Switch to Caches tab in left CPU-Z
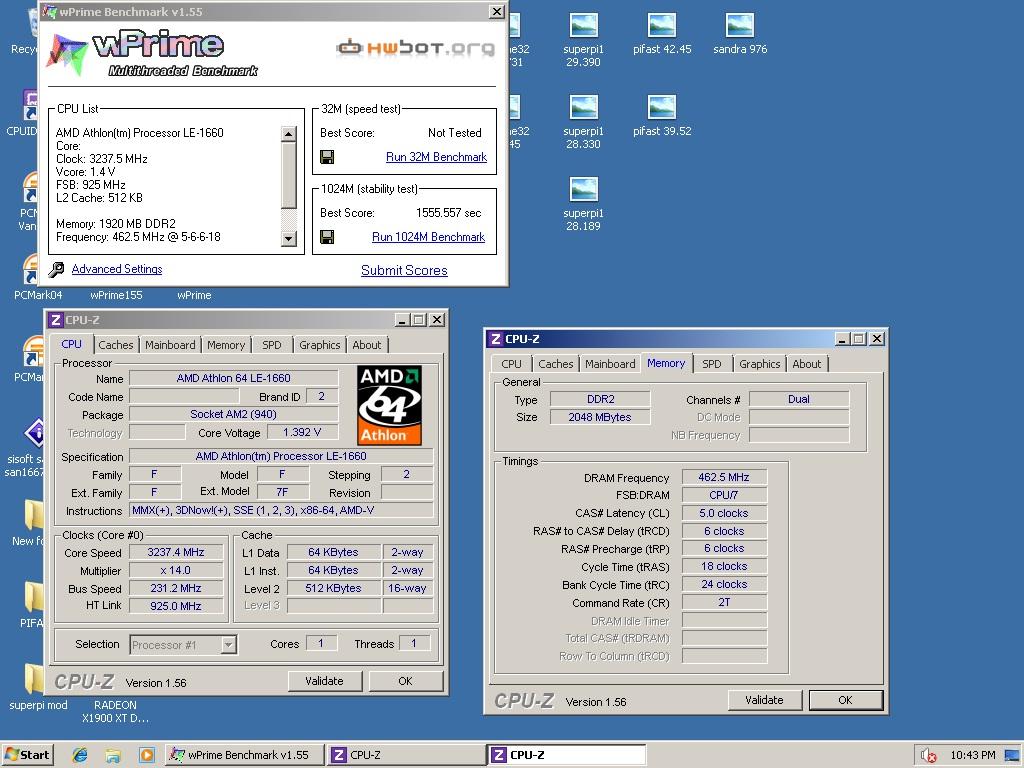1024x768 pixels. coord(116,345)
